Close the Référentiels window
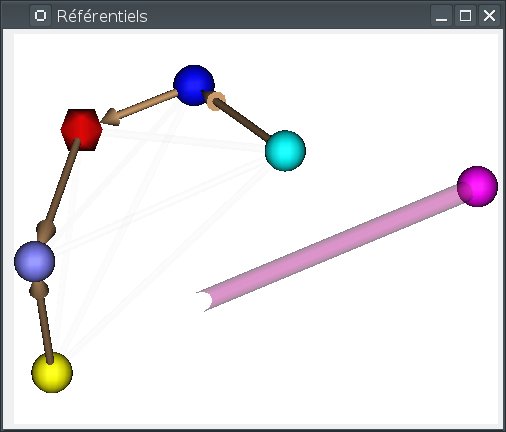Screen dimensions: 506x432 coord(489,16)
